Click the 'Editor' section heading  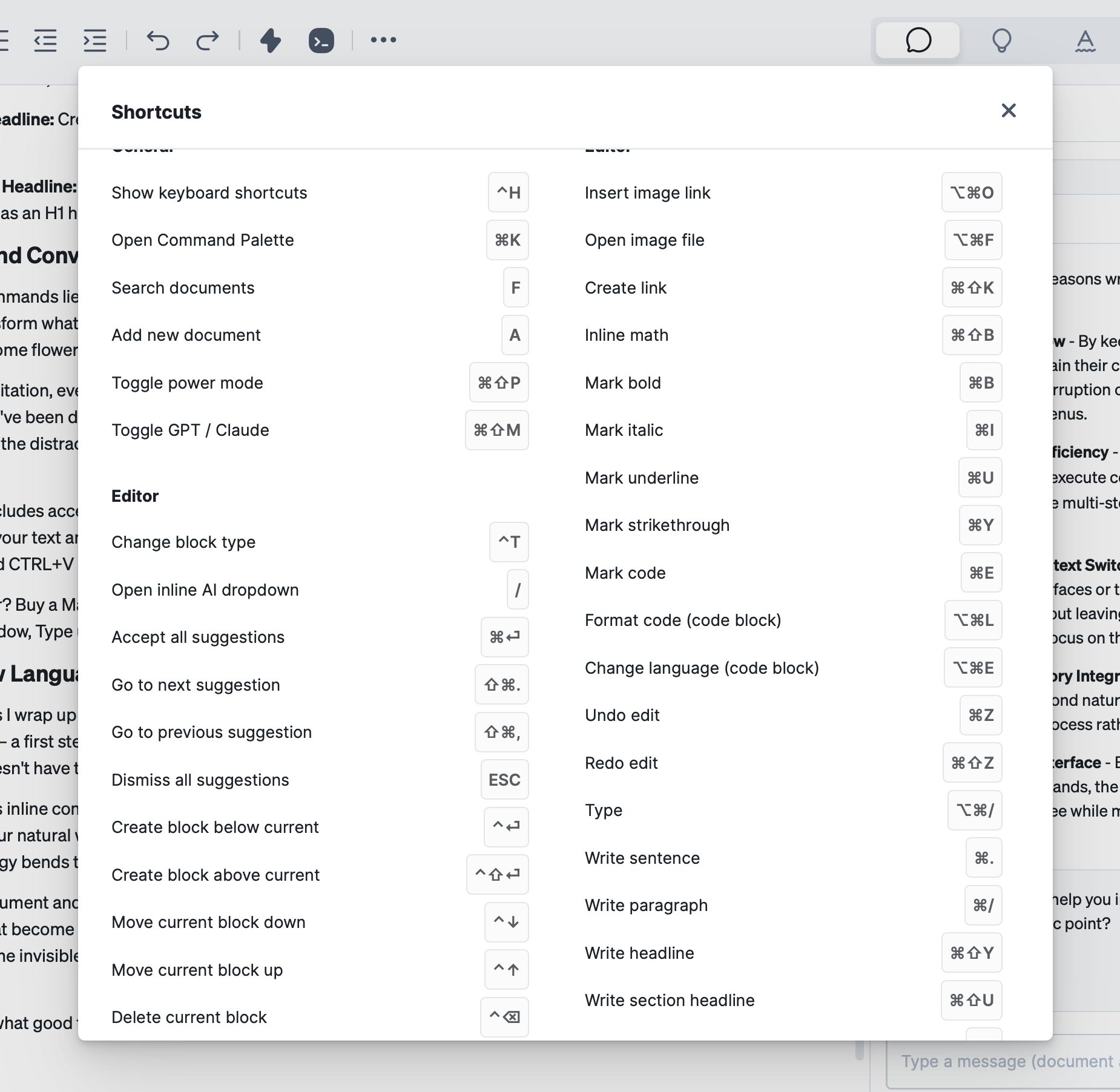[x=135, y=496]
